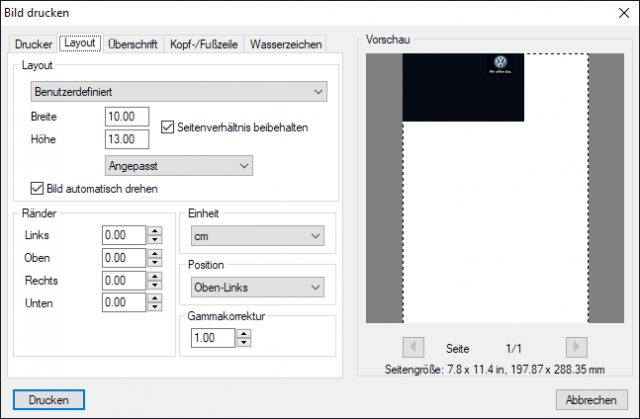Decrease the Unten margin with down arrow
Image resolution: width=640 pixels, height=419 pixels.
(155, 307)
